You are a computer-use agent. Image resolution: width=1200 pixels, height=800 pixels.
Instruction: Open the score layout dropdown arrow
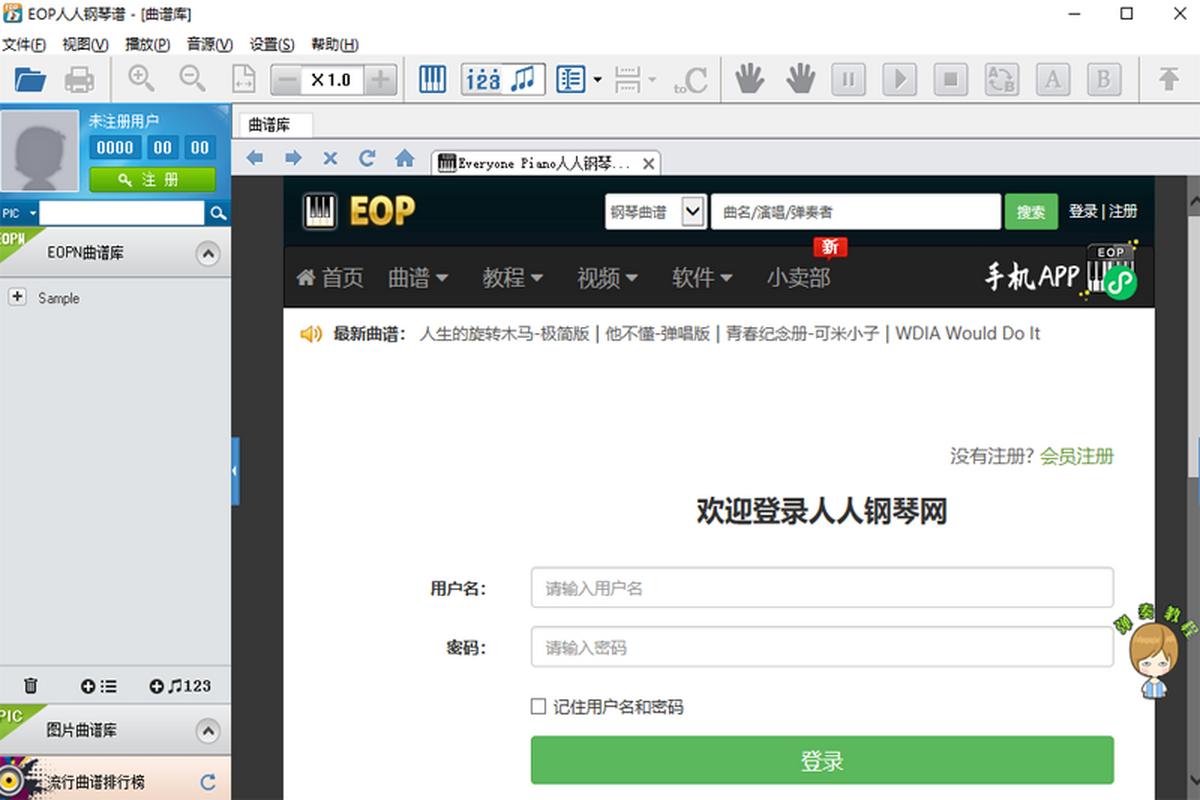(597, 80)
